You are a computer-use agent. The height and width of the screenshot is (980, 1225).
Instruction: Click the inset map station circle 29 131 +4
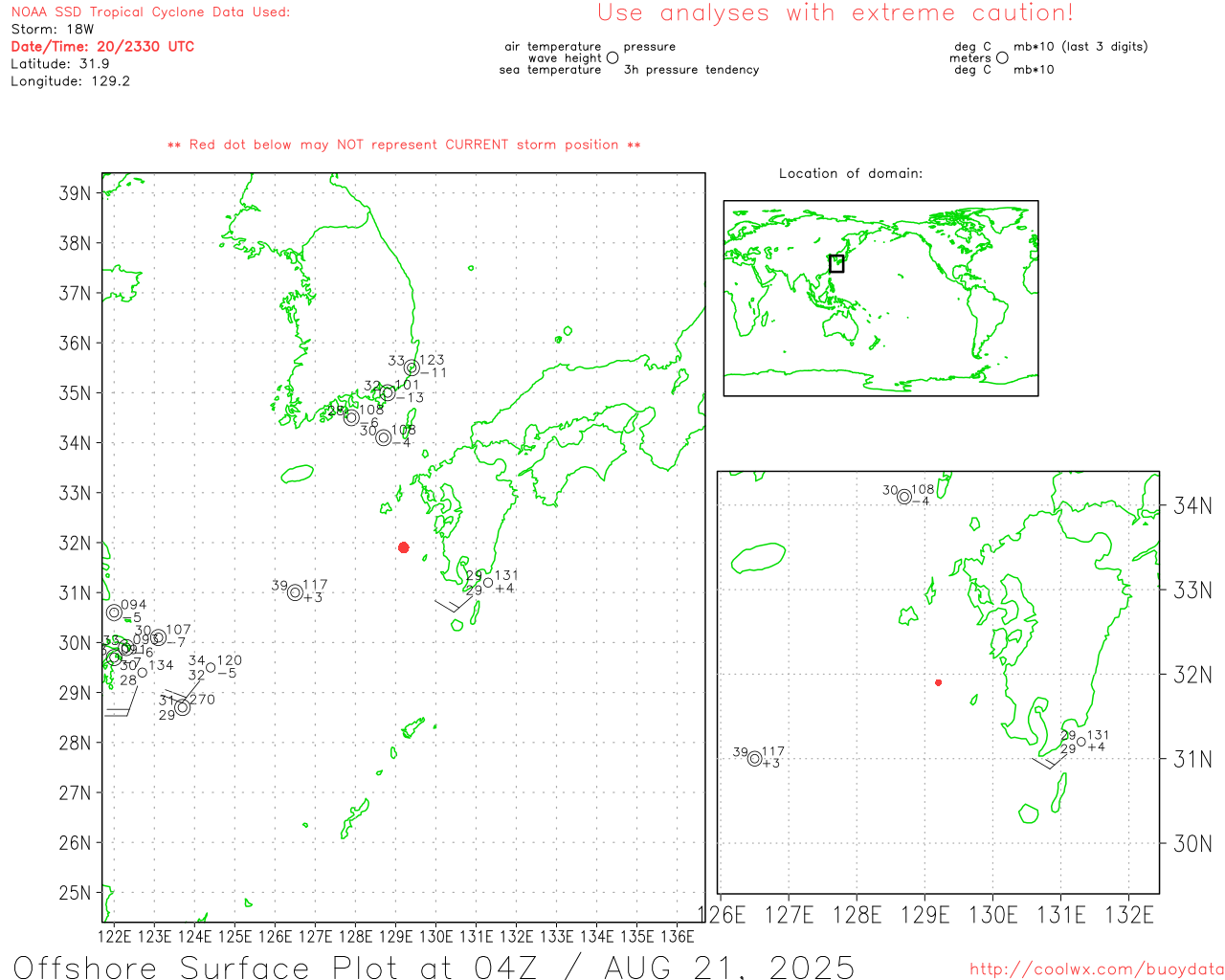click(1081, 742)
